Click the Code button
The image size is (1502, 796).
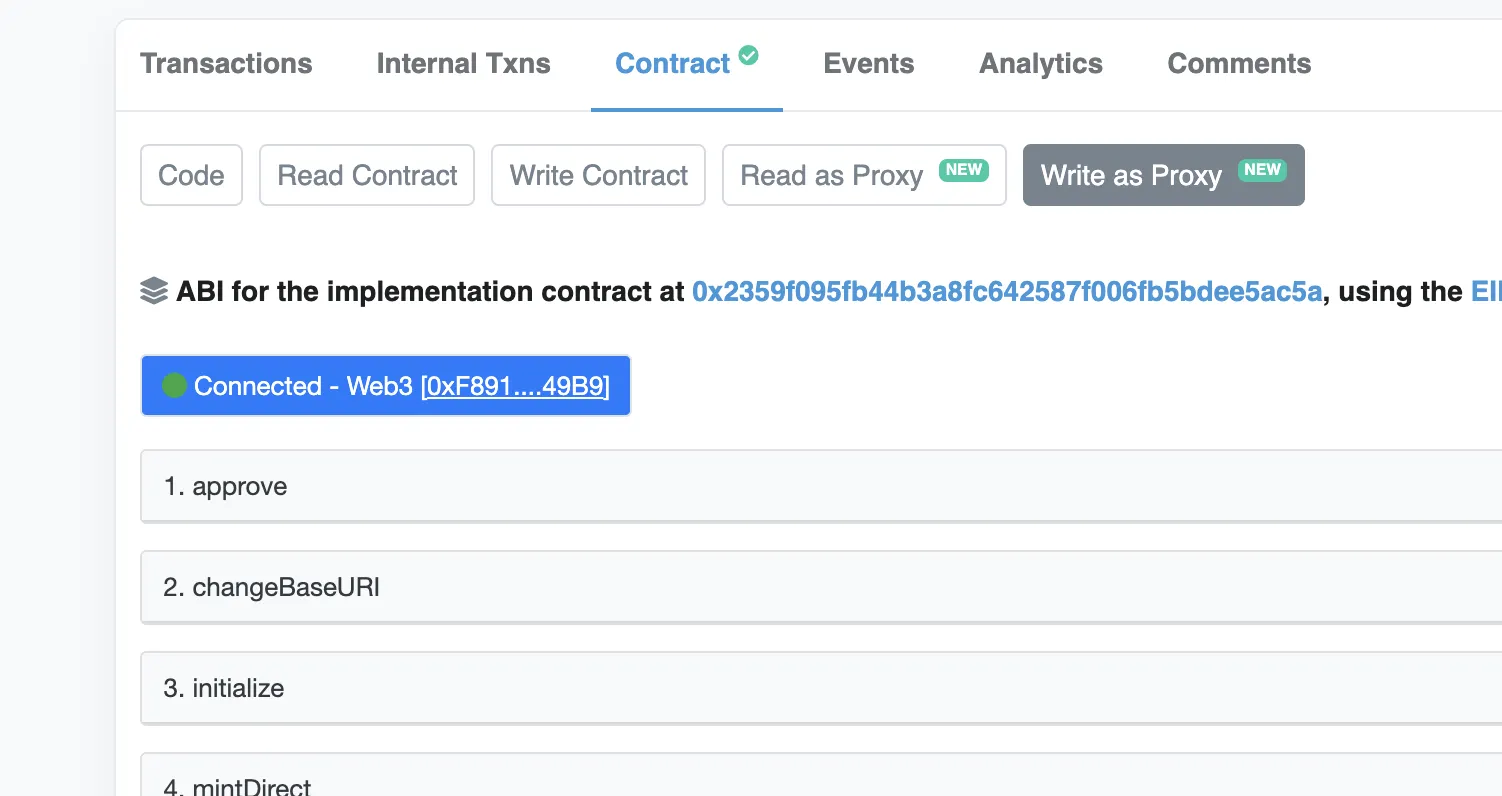click(191, 176)
